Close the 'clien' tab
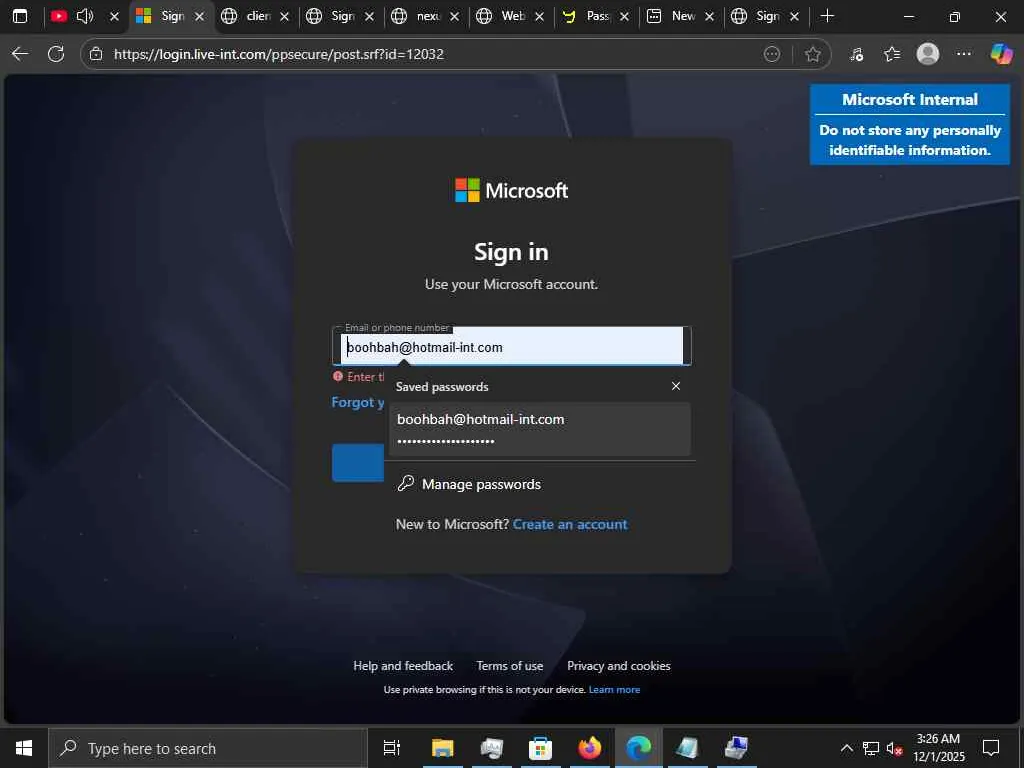This screenshot has height=768, width=1024. [x=285, y=16]
